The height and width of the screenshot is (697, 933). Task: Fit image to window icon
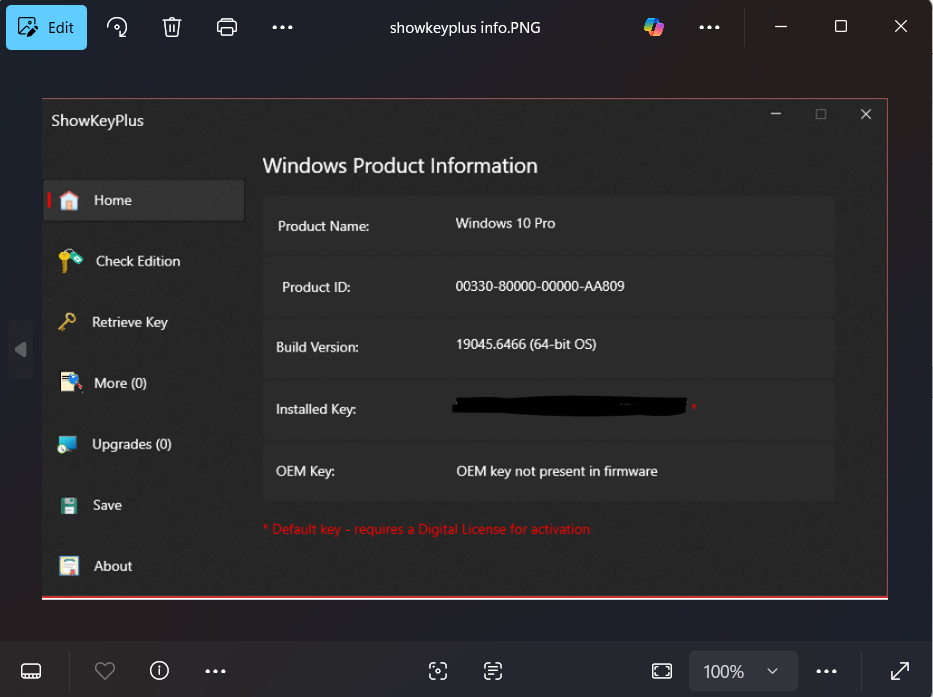[x=662, y=671]
